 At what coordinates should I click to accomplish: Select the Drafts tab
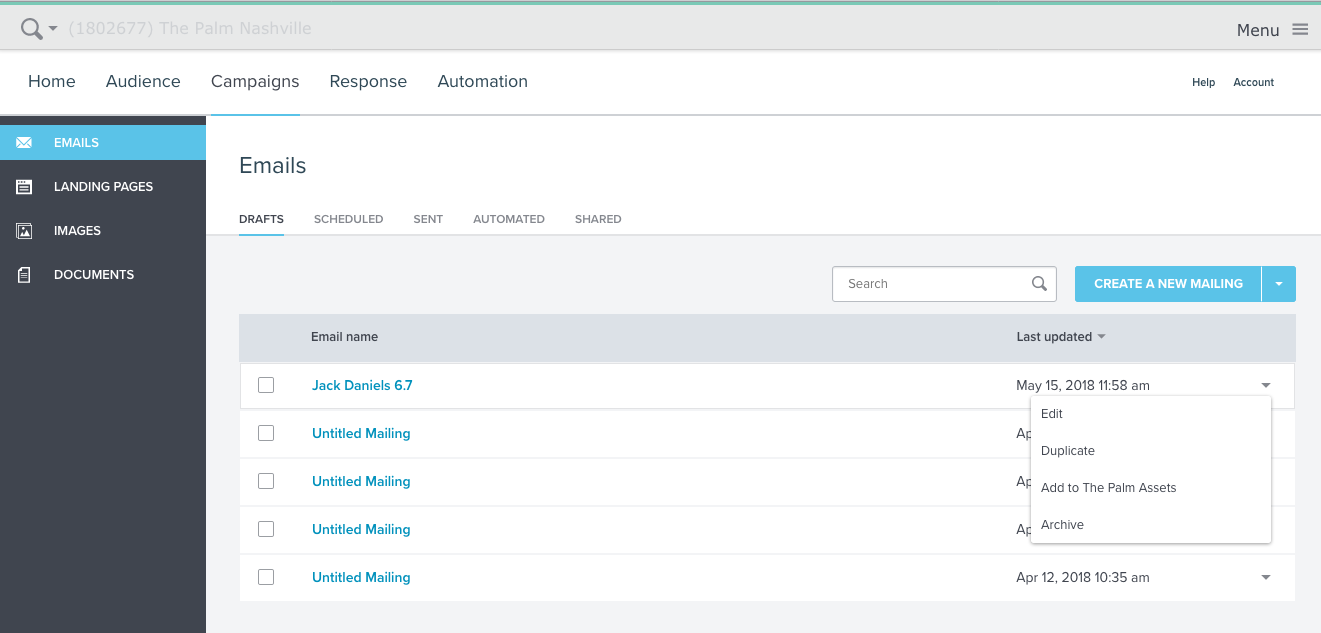coord(261,219)
